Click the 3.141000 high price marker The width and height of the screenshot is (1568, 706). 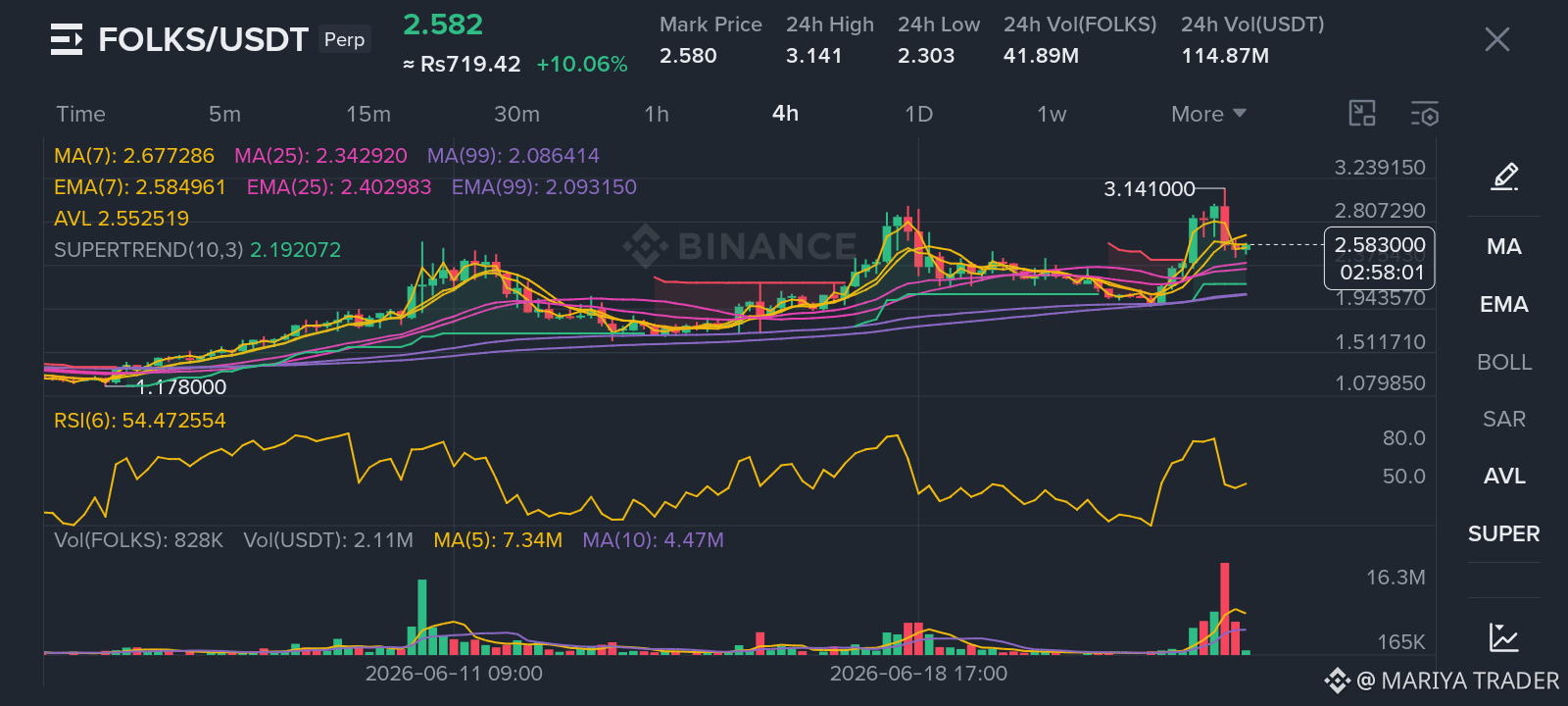point(1150,189)
